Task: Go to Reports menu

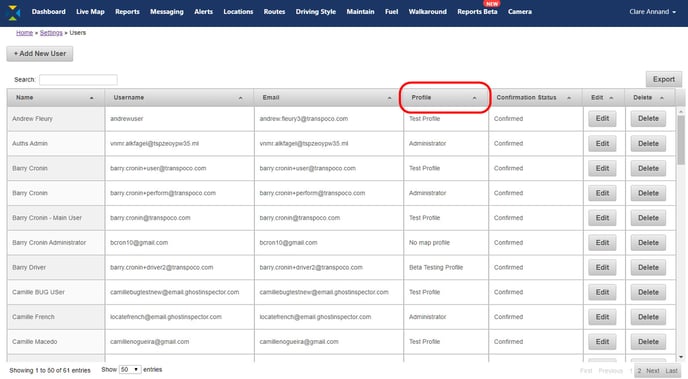Action: (127, 12)
